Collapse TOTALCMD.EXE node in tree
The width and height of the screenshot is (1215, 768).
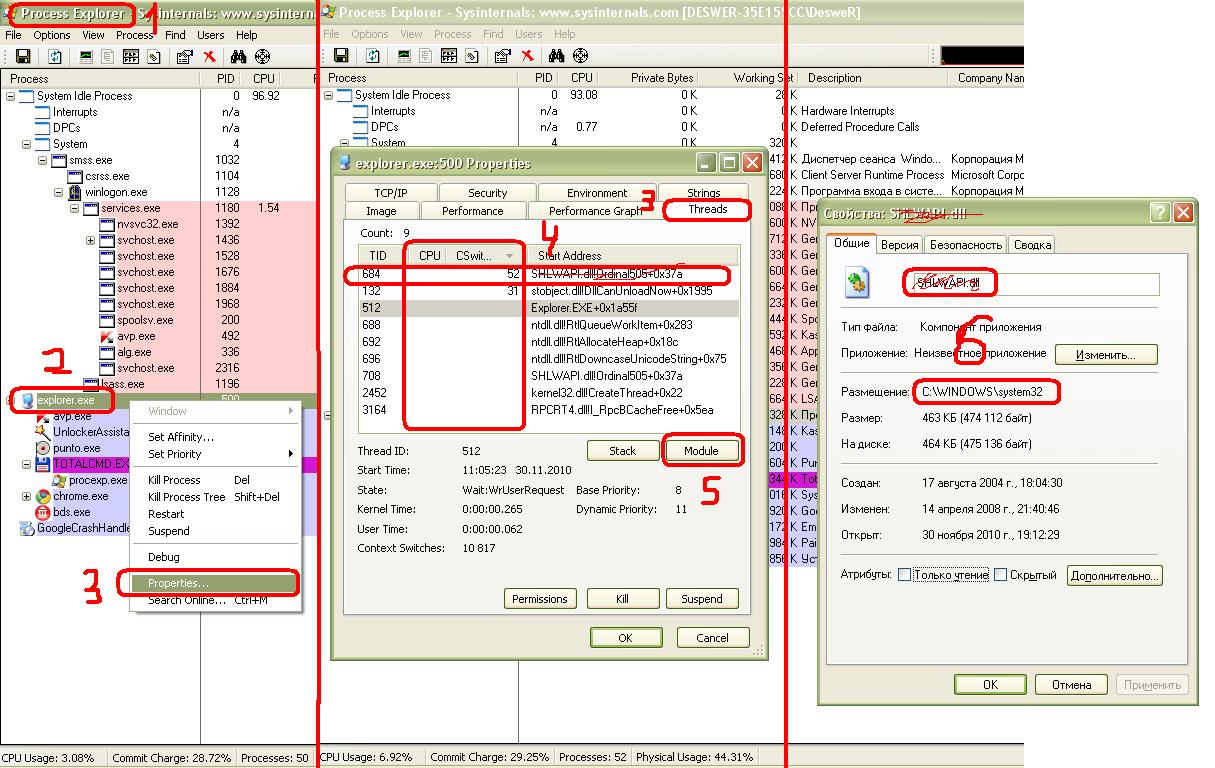tap(27, 464)
